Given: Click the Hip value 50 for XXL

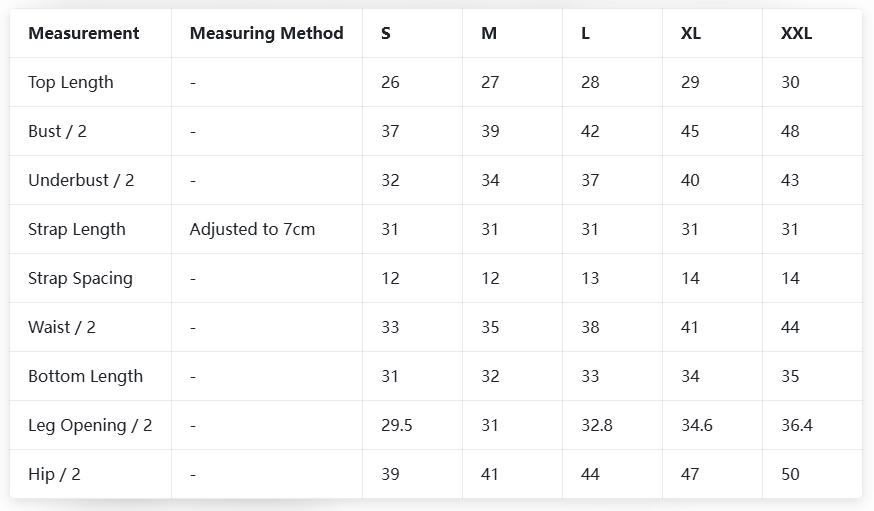Looking at the screenshot, I should [x=790, y=474].
